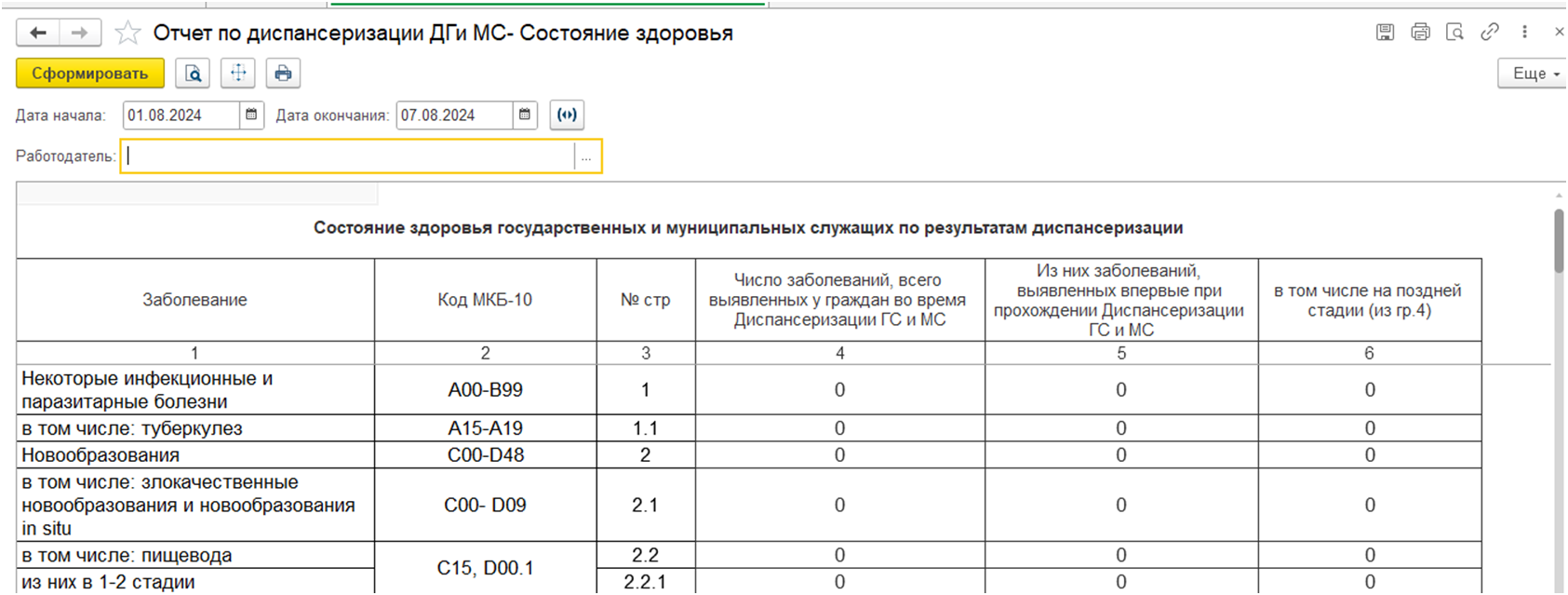Copy link to report with chain icon
Viewport: 1568px width, 595px height.
(x=1490, y=33)
